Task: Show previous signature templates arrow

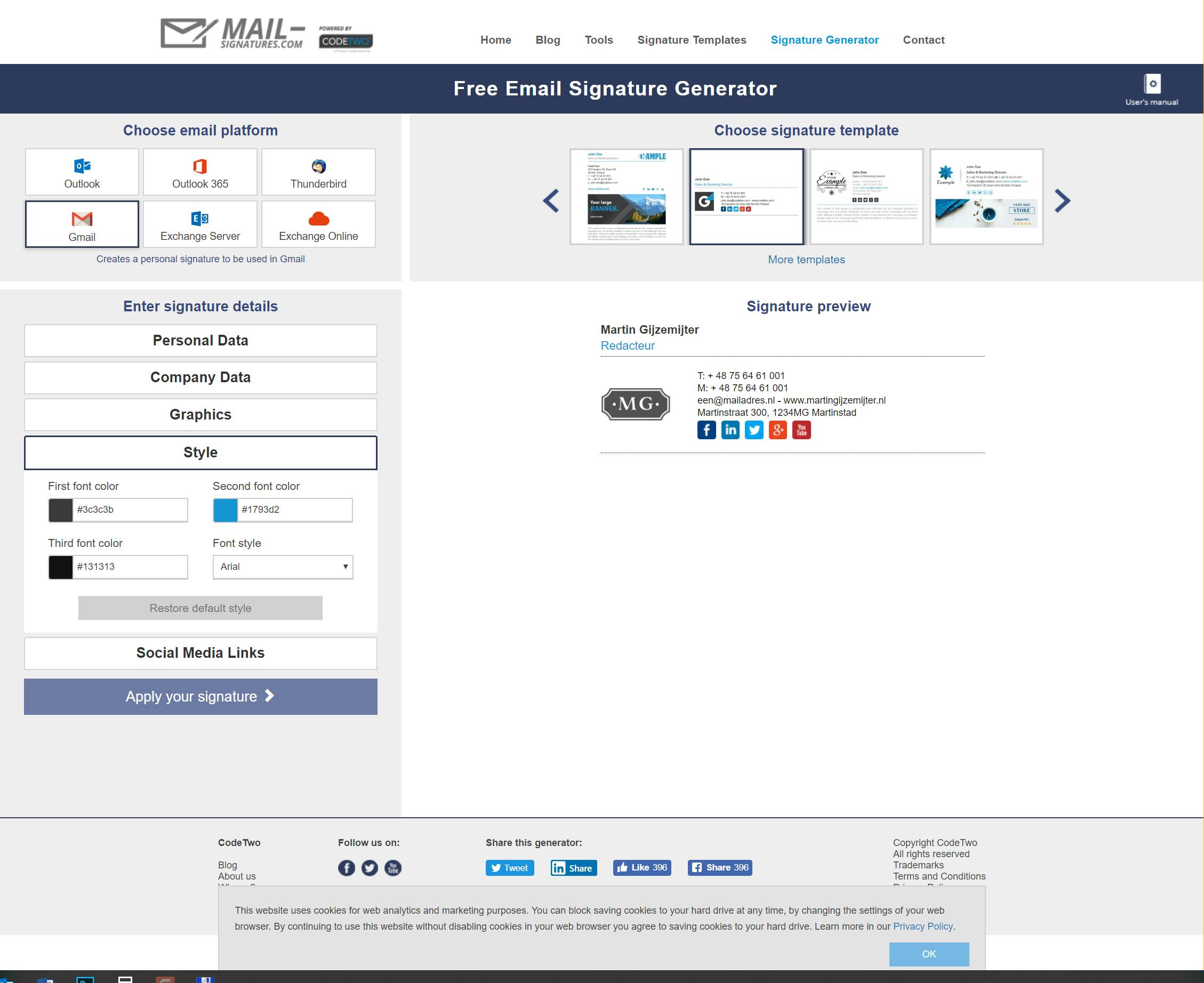Action: 551,200
